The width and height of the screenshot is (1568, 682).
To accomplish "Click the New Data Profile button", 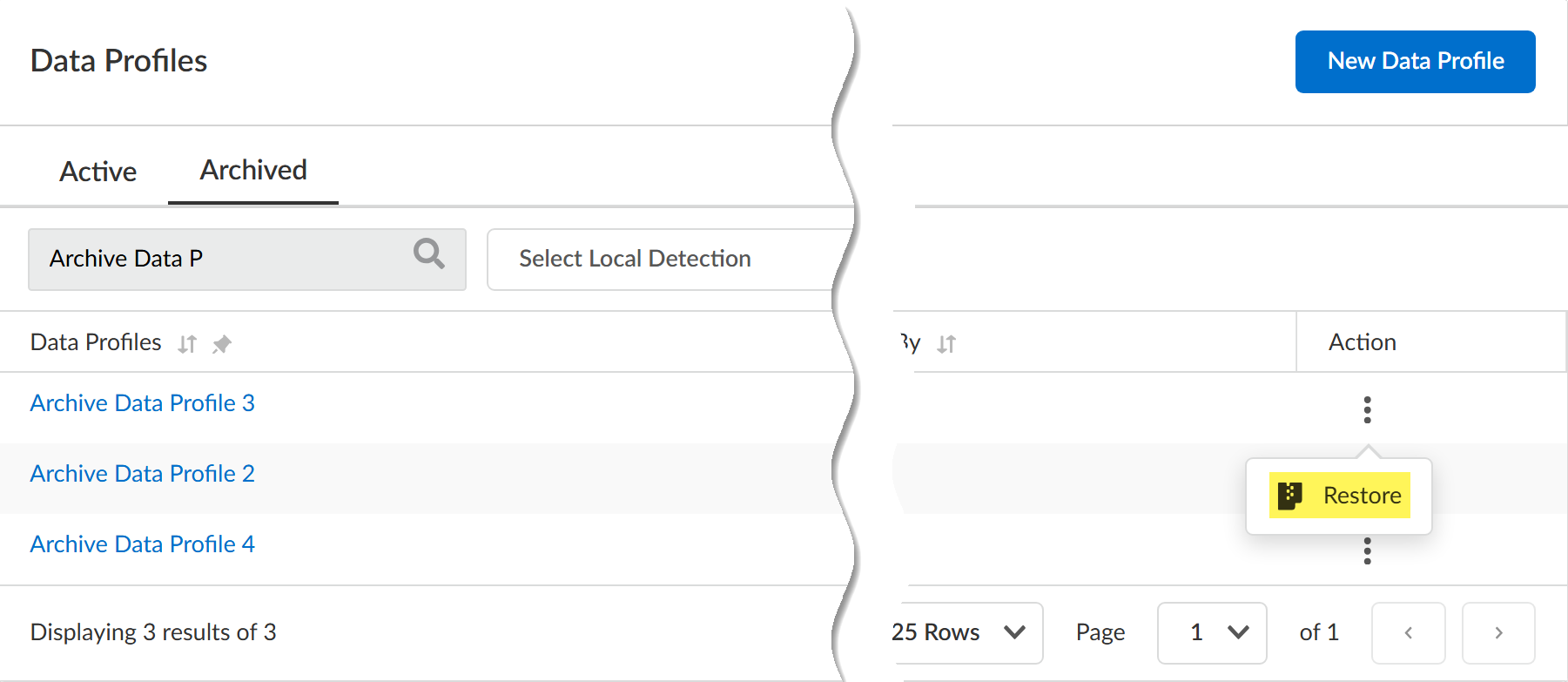I will pos(1415,62).
